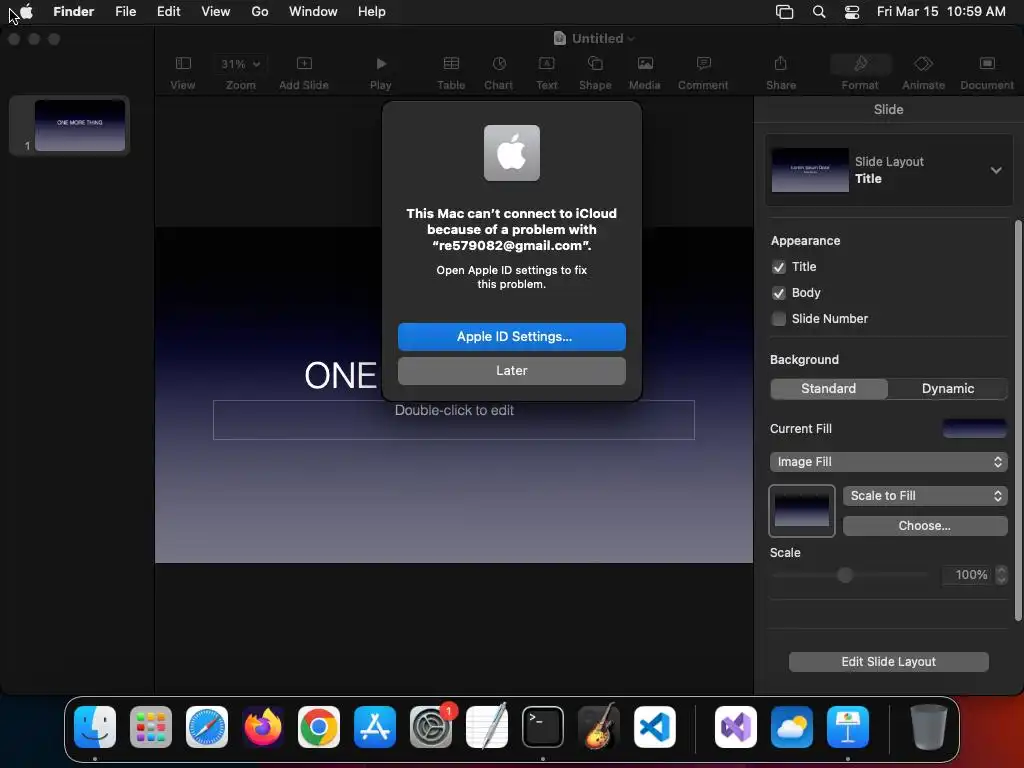Toggle the Body appearance checkbox
Image resolution: width=1024 pixels, height=768 pixels.
[x=778, y=293]
